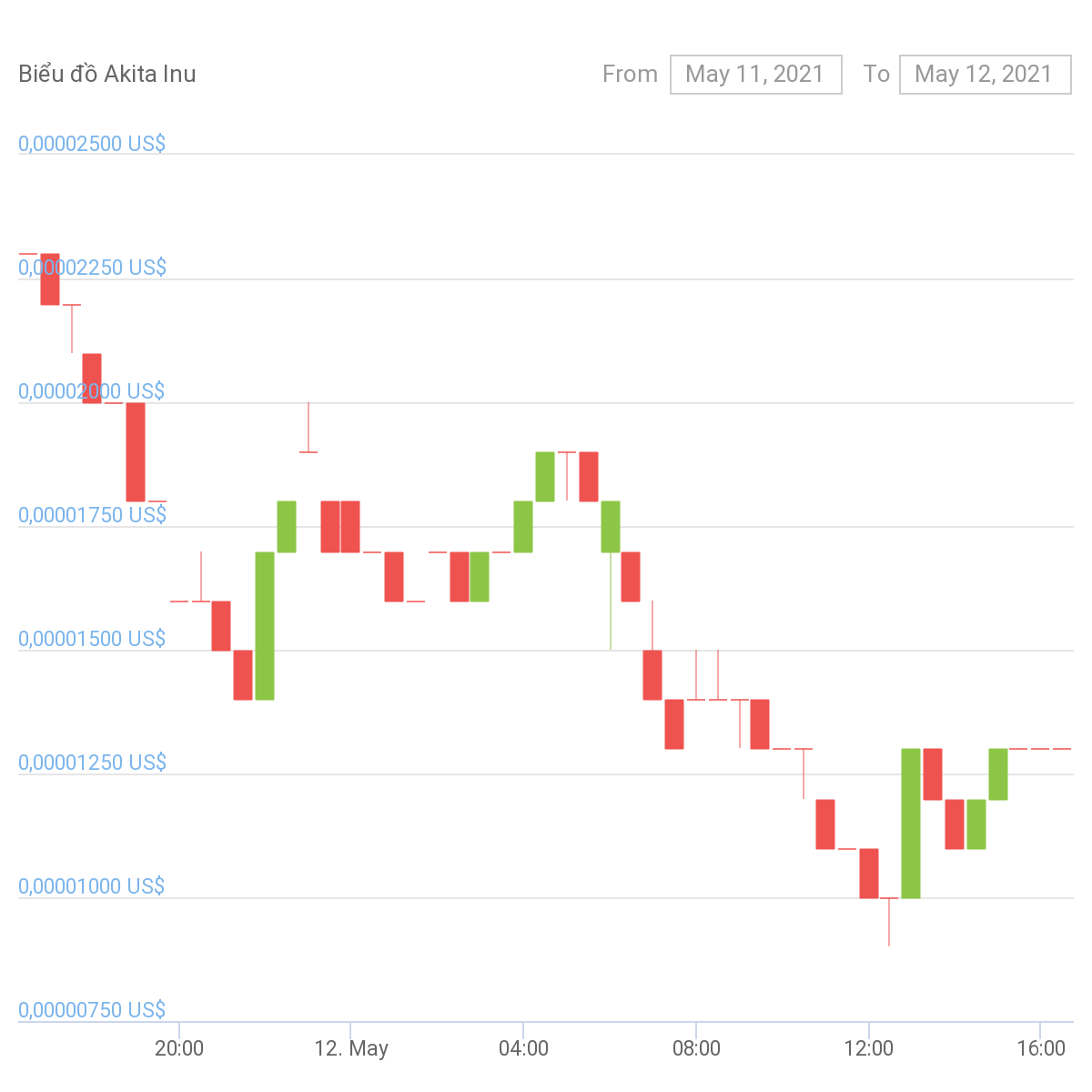Click the chart title Biểu đồ Akita Inu
Screen dimensions: 1092x1092
coord(107,75)
